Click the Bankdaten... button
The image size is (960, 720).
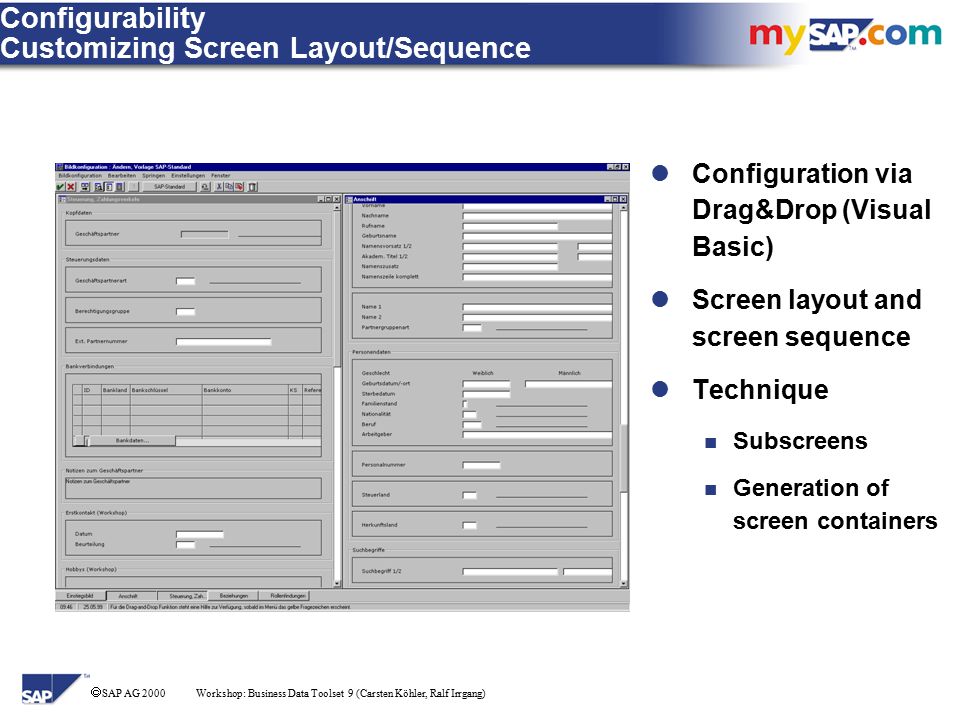coord(132,441)
